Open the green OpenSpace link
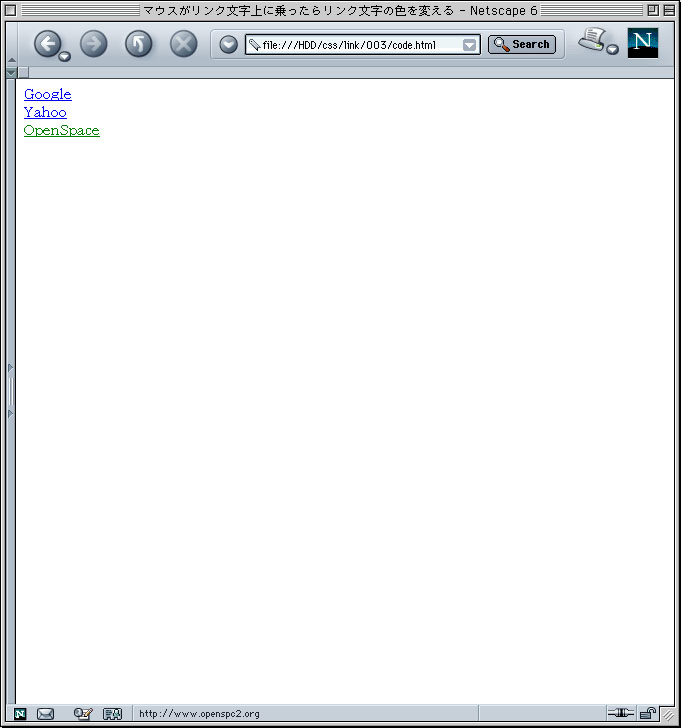 click(x=62, y=130)
